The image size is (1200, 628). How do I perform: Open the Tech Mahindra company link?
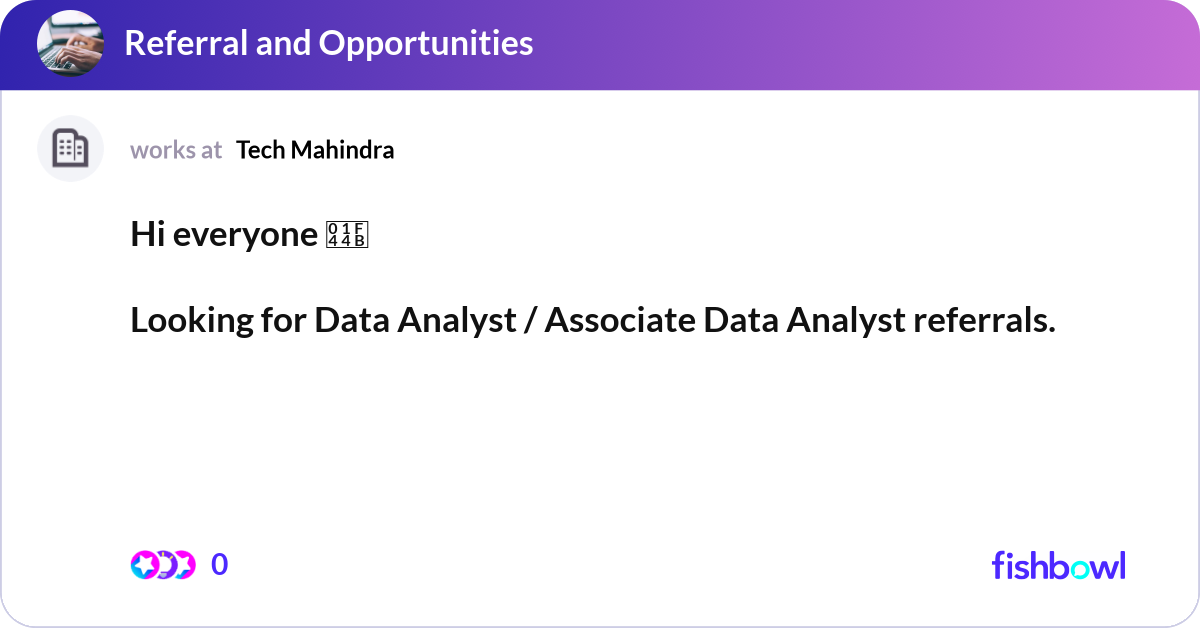tap(315, 150)
